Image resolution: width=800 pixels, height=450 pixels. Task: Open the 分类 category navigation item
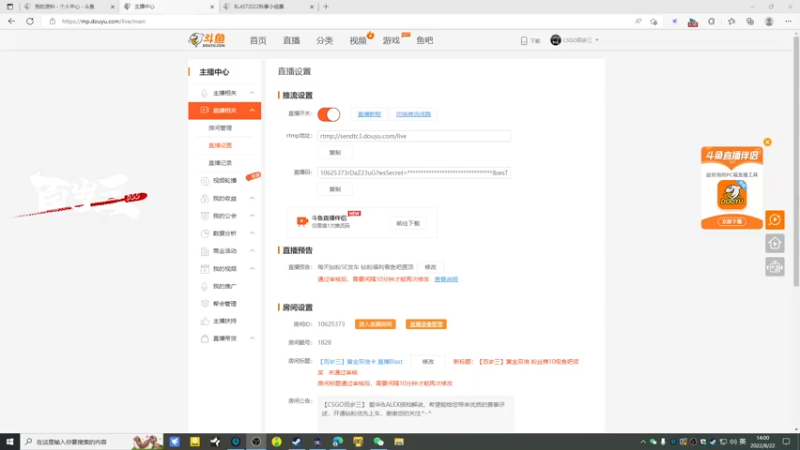point(324,40)
